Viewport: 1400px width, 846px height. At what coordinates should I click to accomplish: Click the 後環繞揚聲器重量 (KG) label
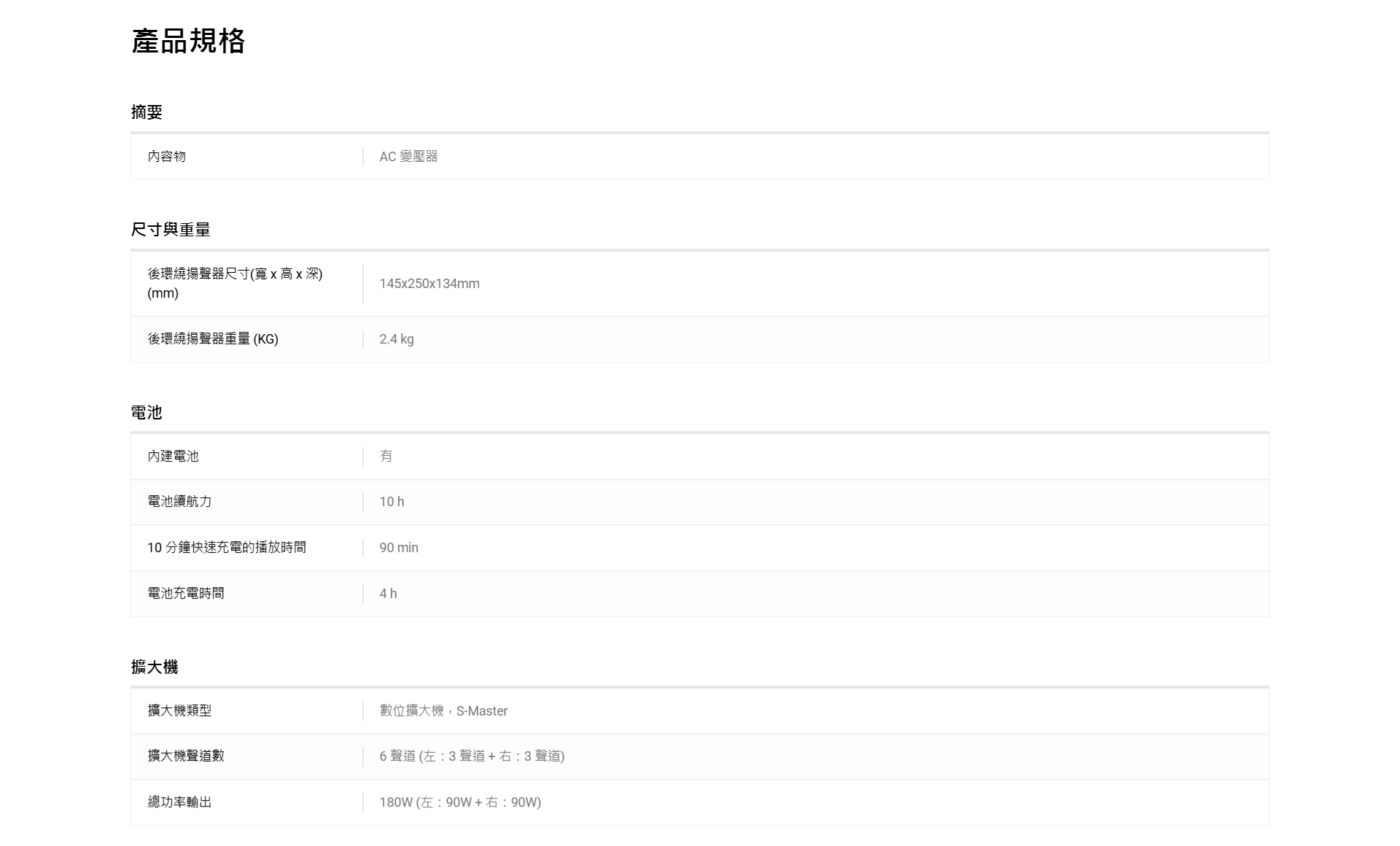point(213,338)
